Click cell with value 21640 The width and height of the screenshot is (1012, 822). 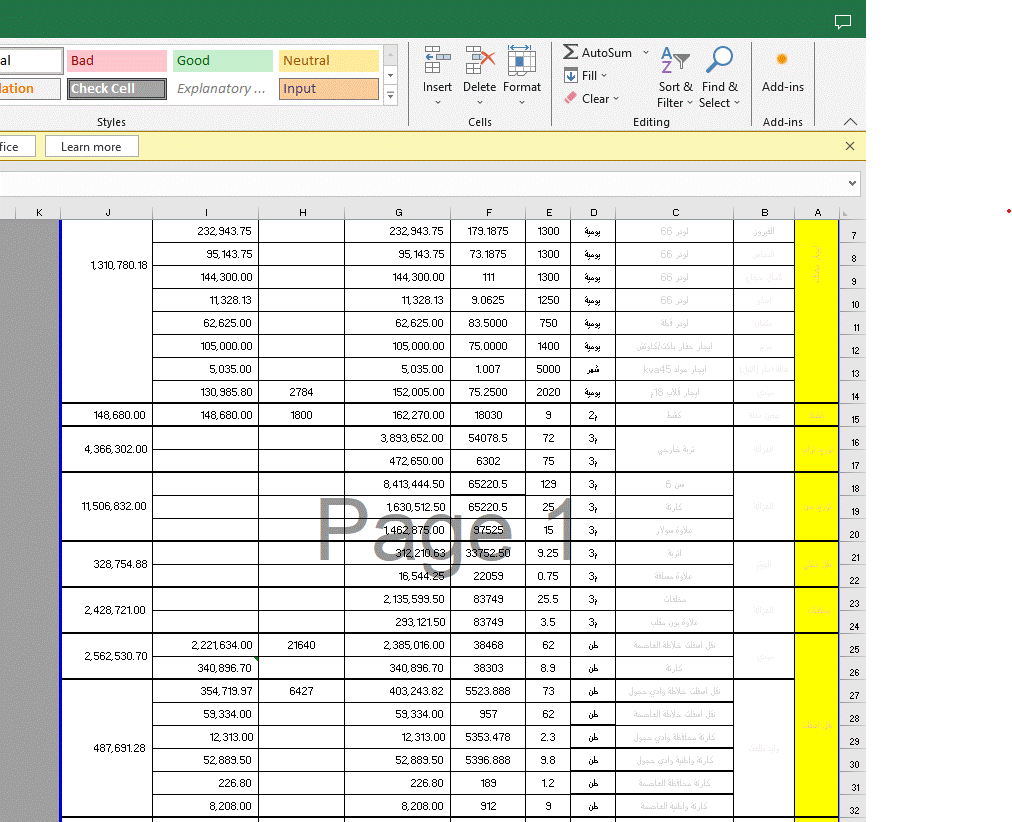point(301,645)
